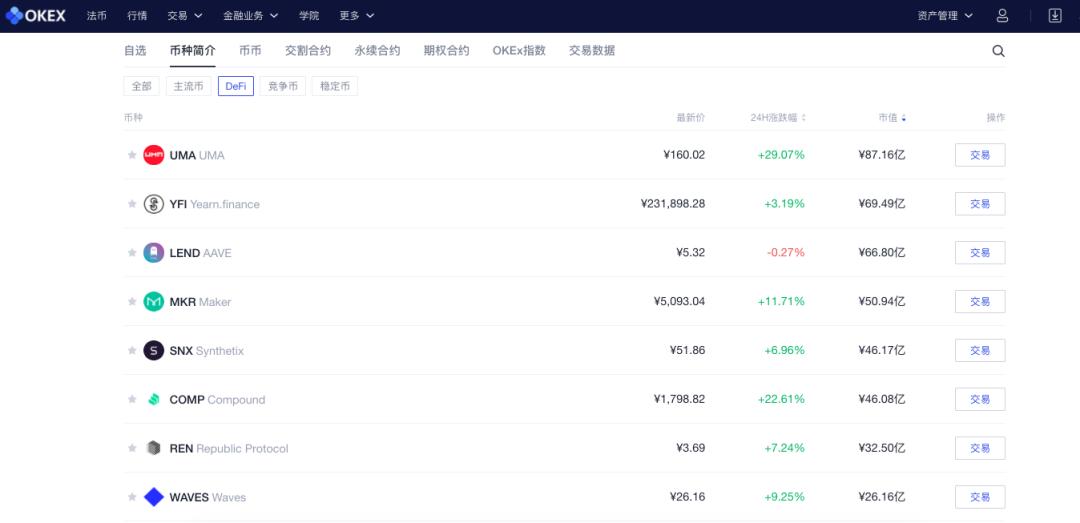Open 学院 in the top navigation
The image size is (1080, 523).
pos(309,15)
